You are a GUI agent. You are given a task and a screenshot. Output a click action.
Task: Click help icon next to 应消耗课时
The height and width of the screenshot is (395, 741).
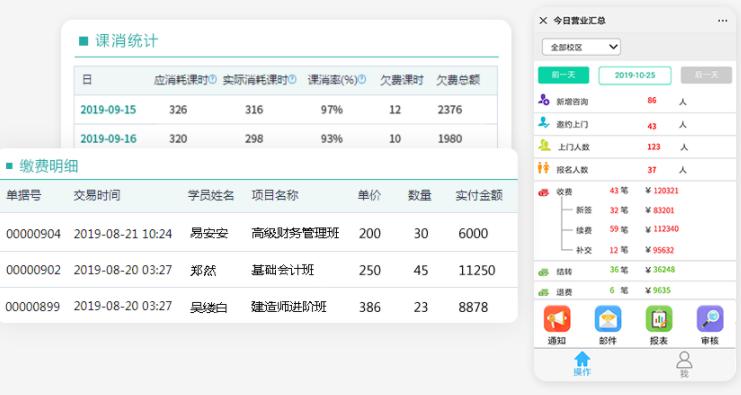213,79
